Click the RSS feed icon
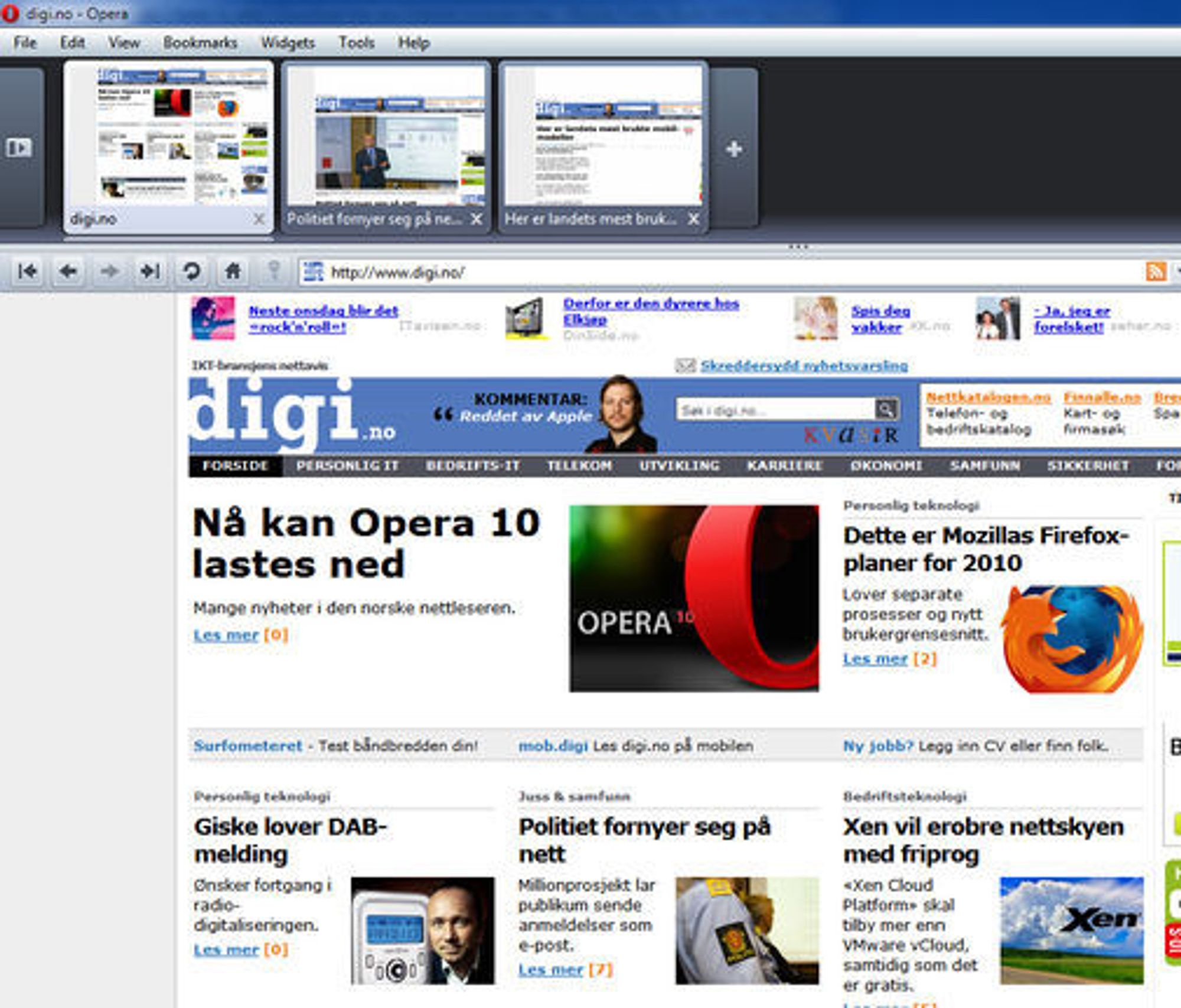This screenshot has width=1181, height=1008. coord(1156,272)
